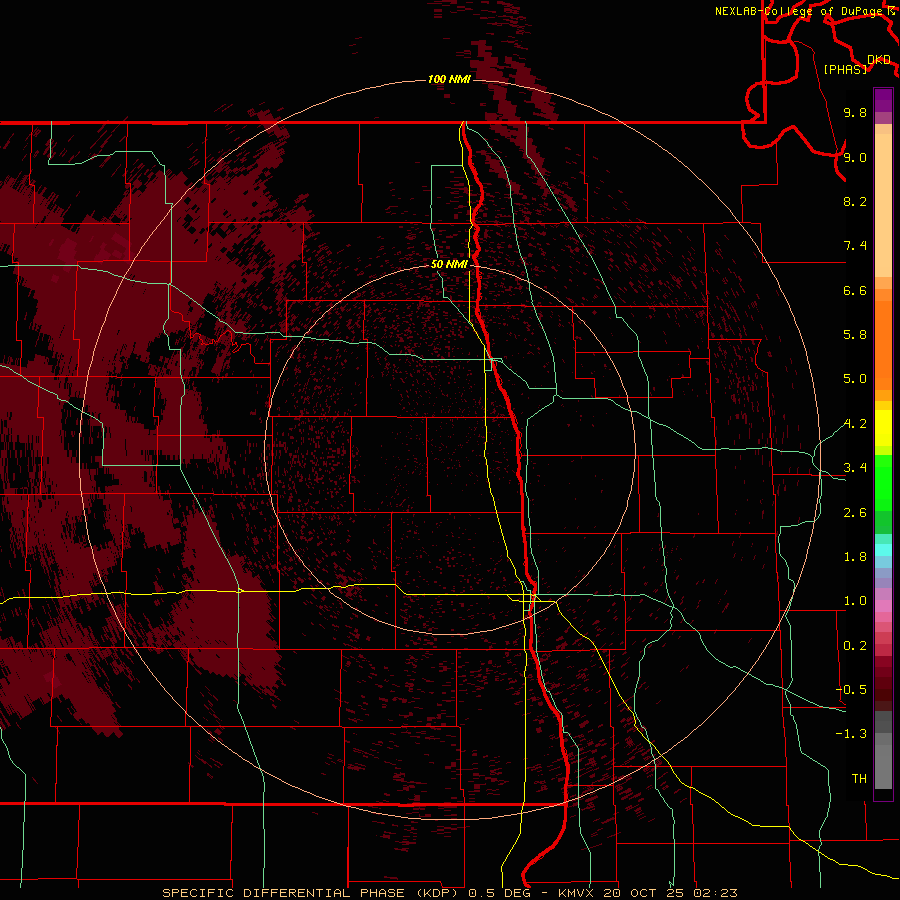Screen dimensions: 900x900
Task: Click the 2.6 legend value
Action: tap(855, 513)
